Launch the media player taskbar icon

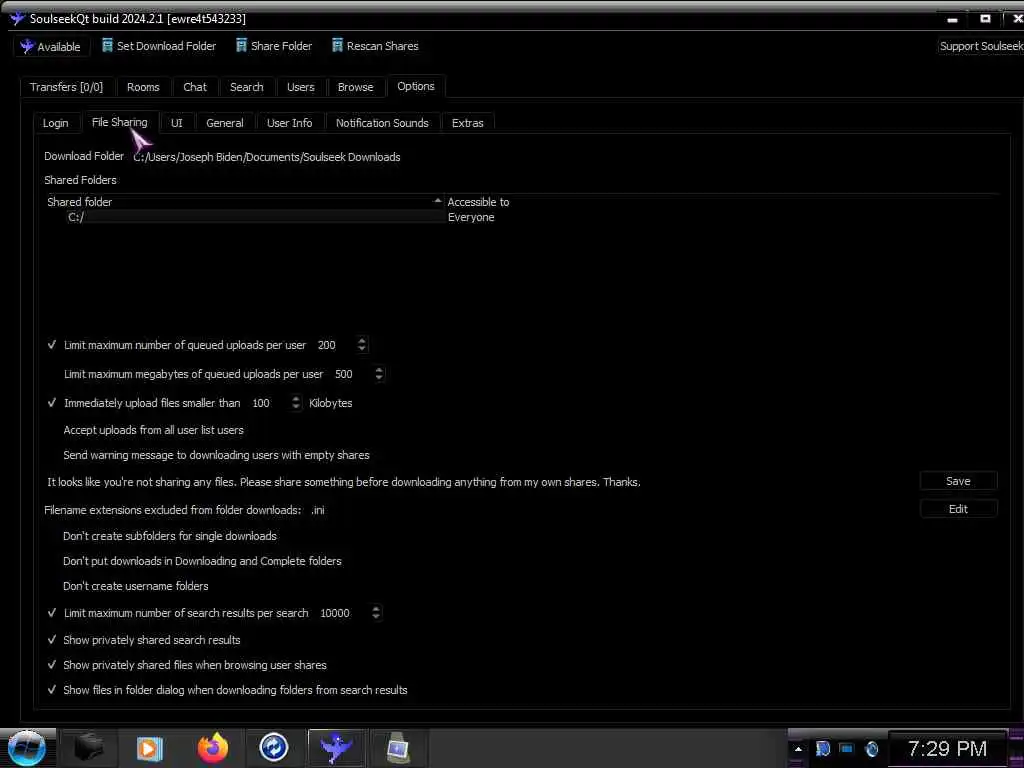[x=149, y=748]
